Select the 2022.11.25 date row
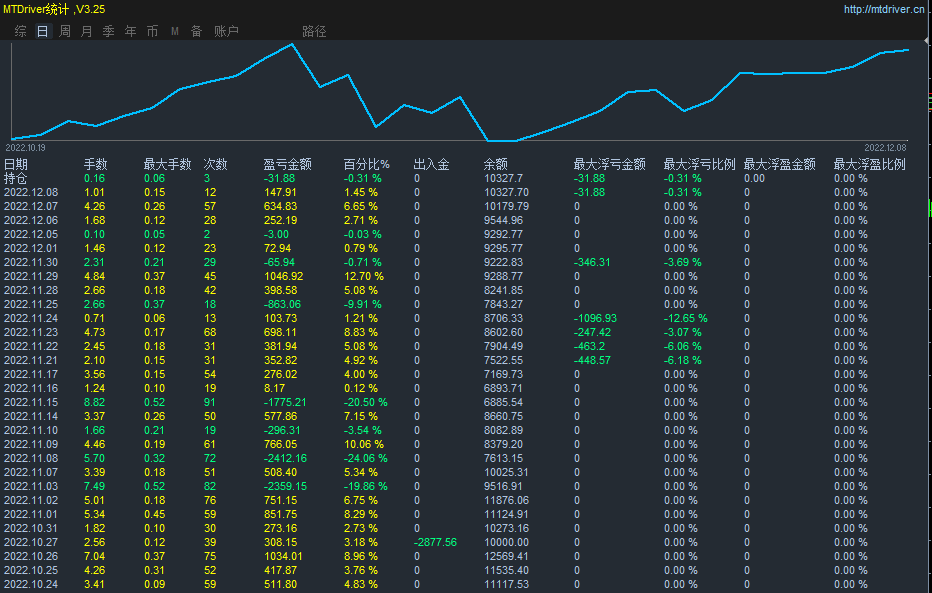 (x=31, y=304)
